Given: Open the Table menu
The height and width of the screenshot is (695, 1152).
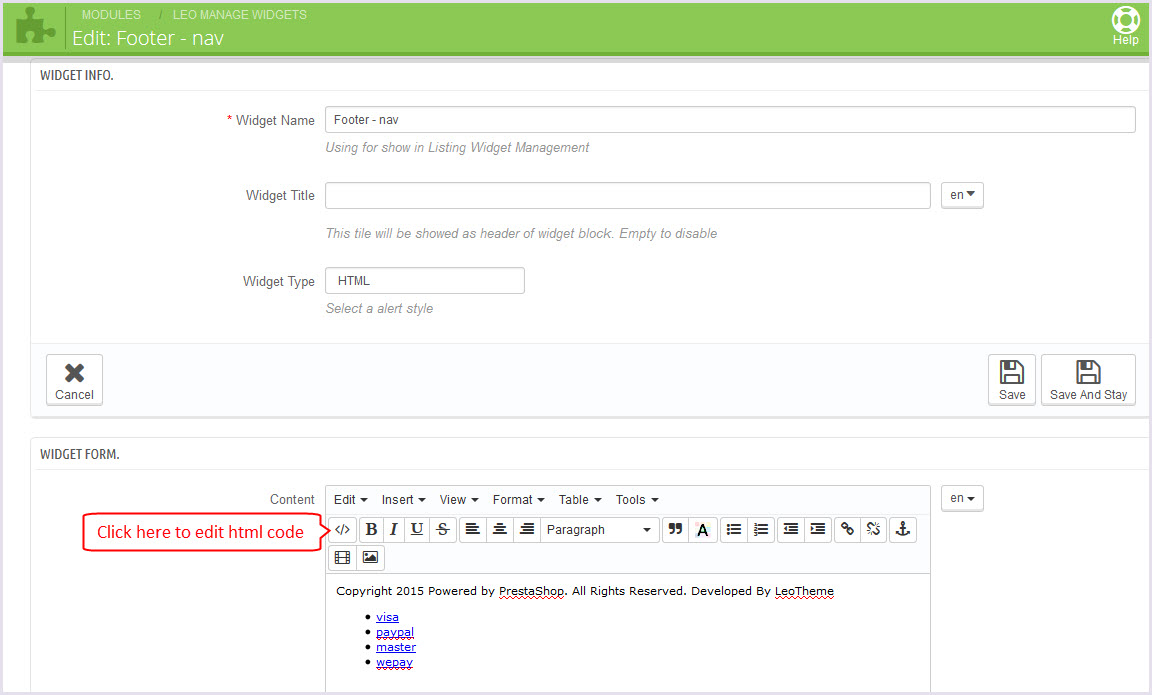Looking at the screenshot, I should tap(579, 500).
